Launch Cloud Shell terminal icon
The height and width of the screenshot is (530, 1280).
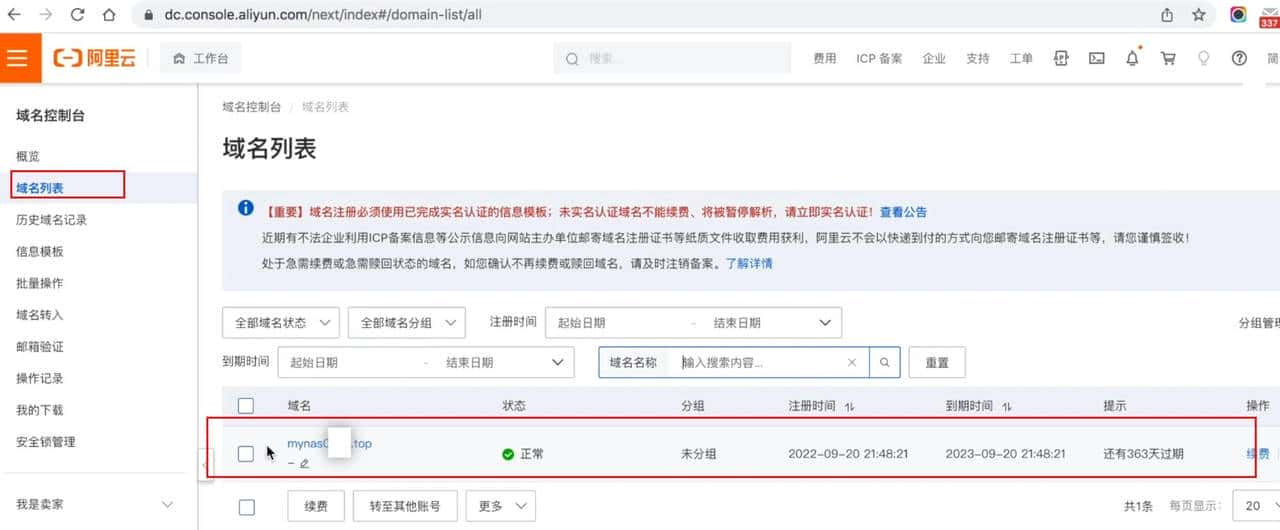[1097, 59]
